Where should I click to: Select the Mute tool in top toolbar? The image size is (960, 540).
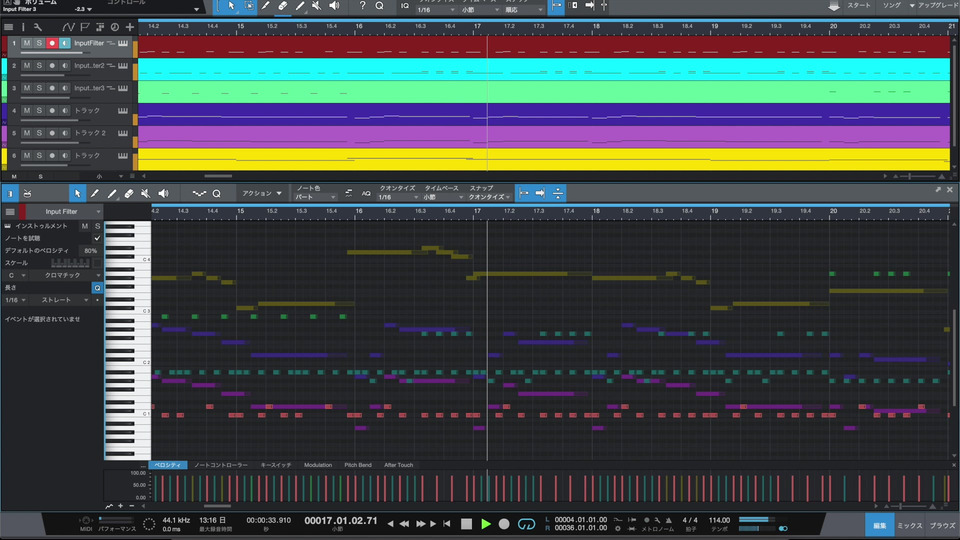(x=317, y=6)
